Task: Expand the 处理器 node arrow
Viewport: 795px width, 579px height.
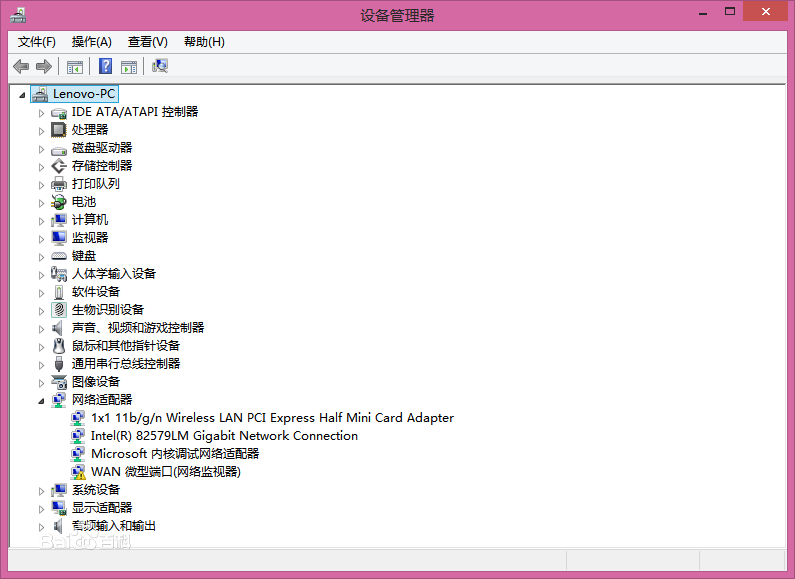Action: (41, 131)
